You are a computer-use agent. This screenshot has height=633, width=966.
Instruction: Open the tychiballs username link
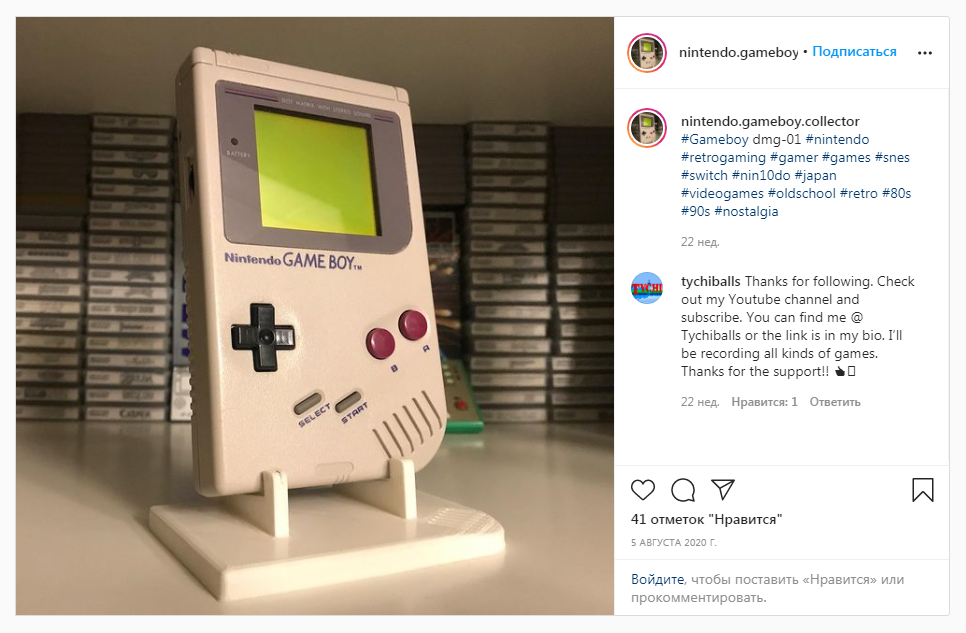point(710,282)
